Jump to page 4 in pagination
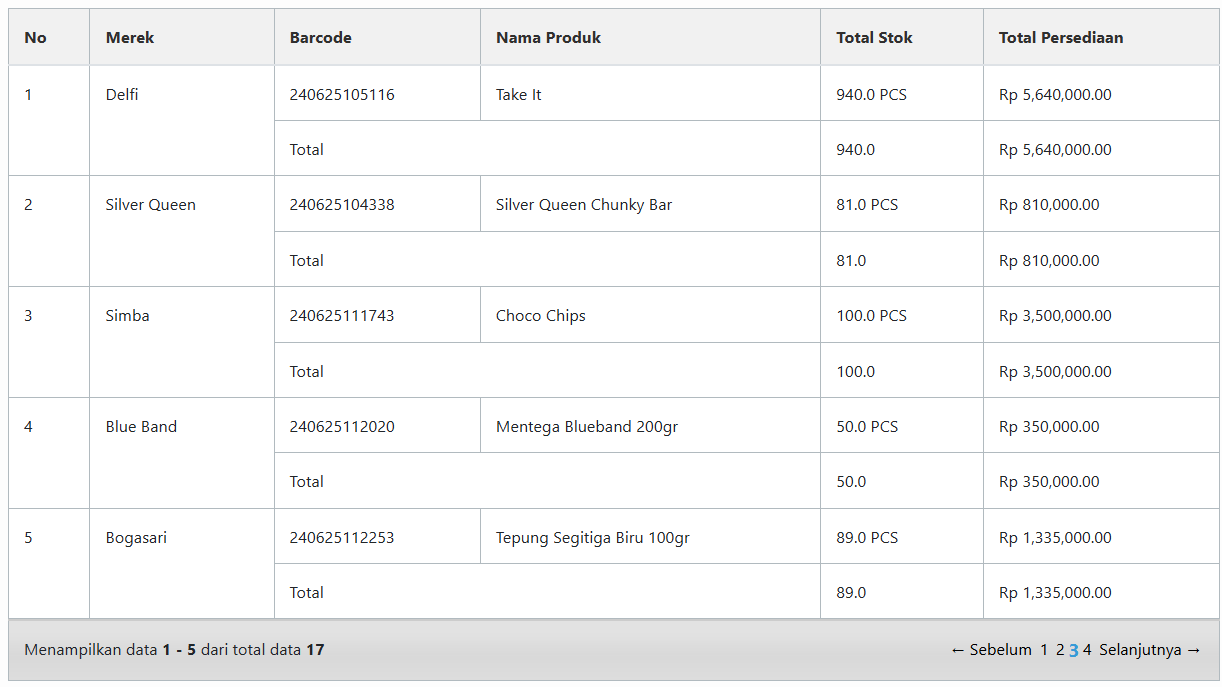 tap(1087, 650)
